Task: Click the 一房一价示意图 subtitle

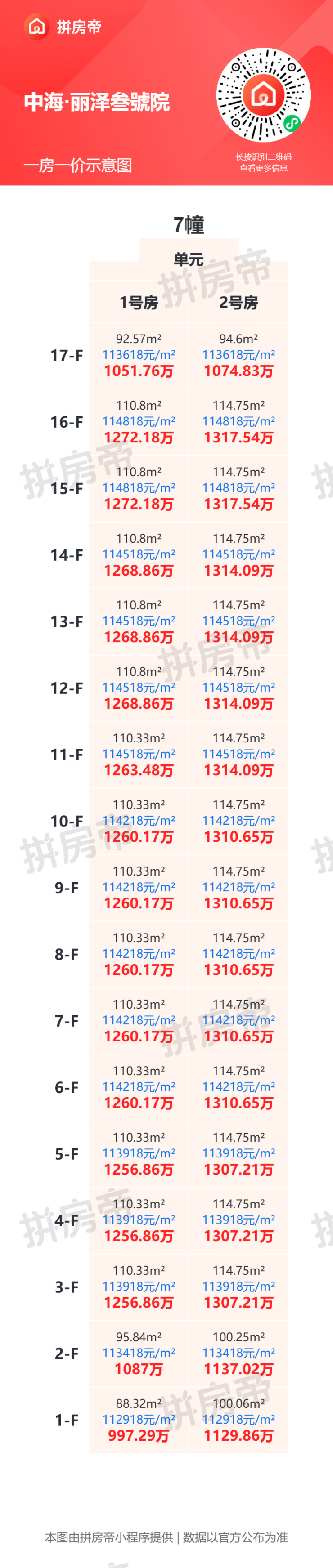Action: (77, 165)
